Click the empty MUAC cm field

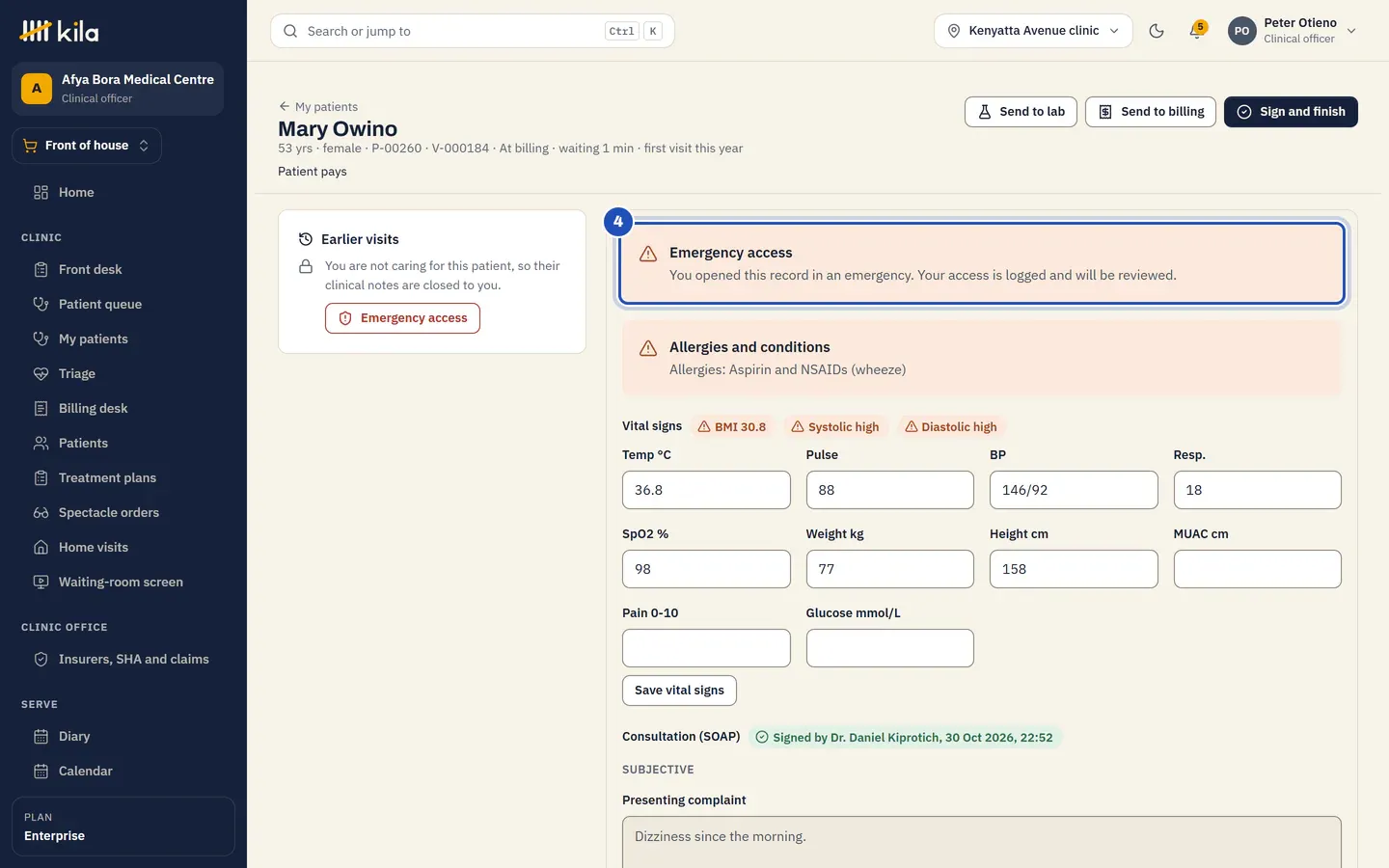pyautogui.click(x=1258, y=569)
